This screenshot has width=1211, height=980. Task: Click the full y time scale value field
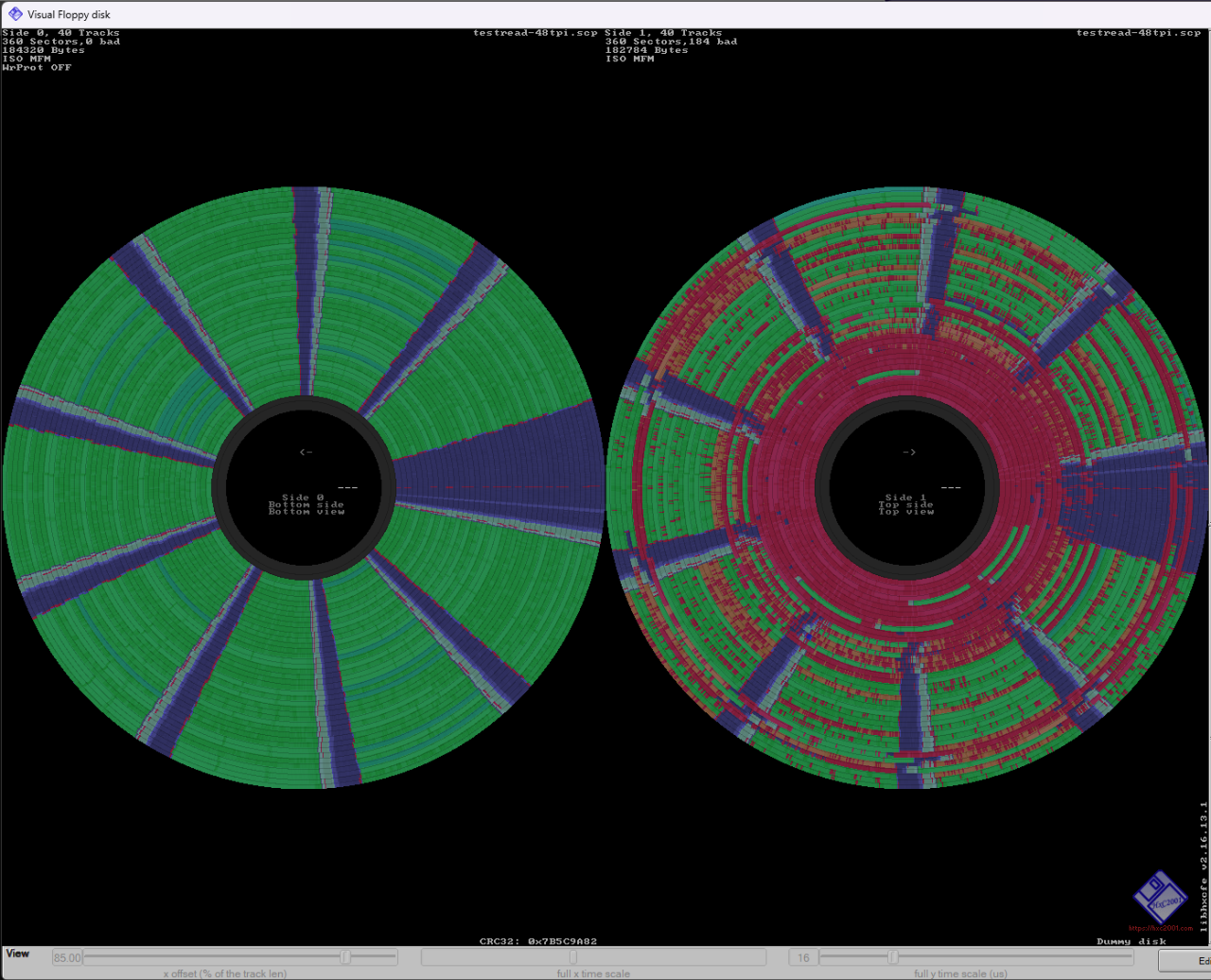[802, 957]
